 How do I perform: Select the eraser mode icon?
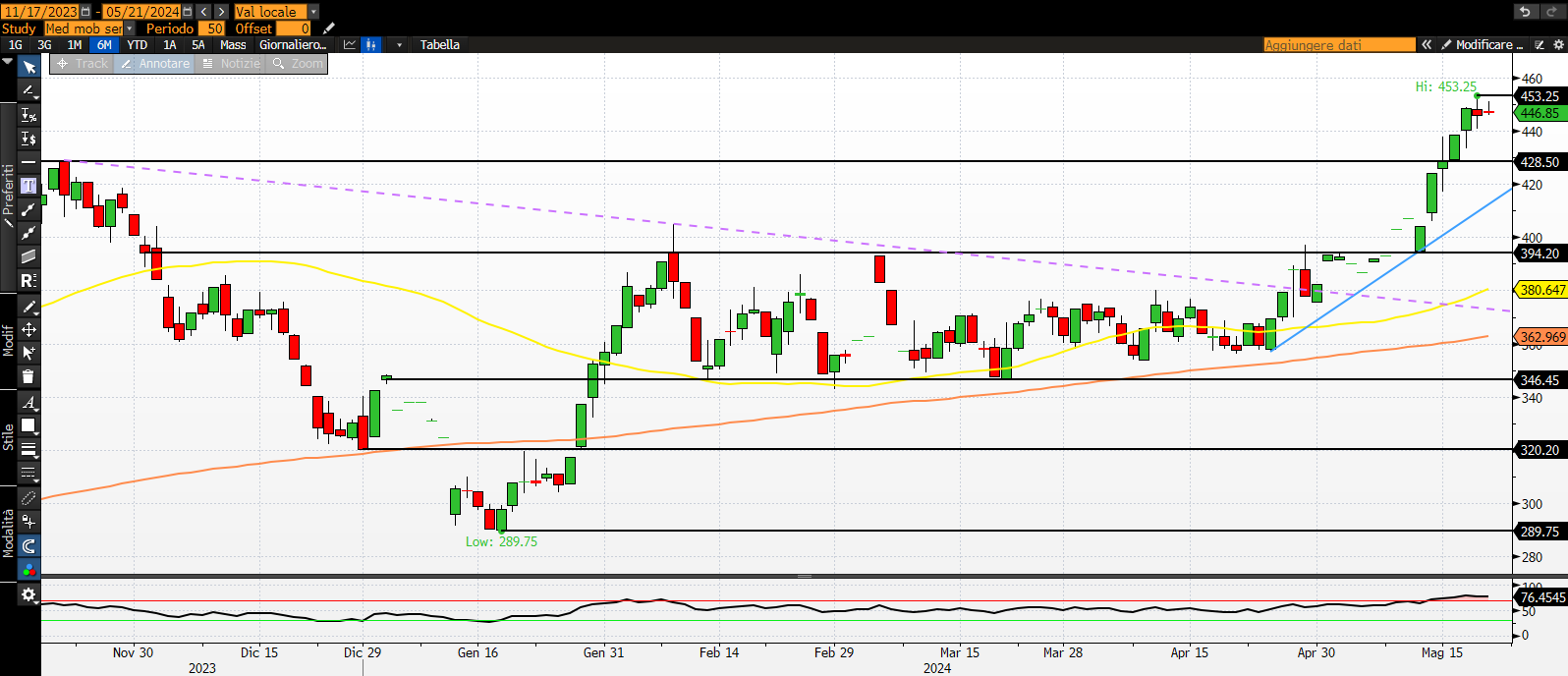28,498
